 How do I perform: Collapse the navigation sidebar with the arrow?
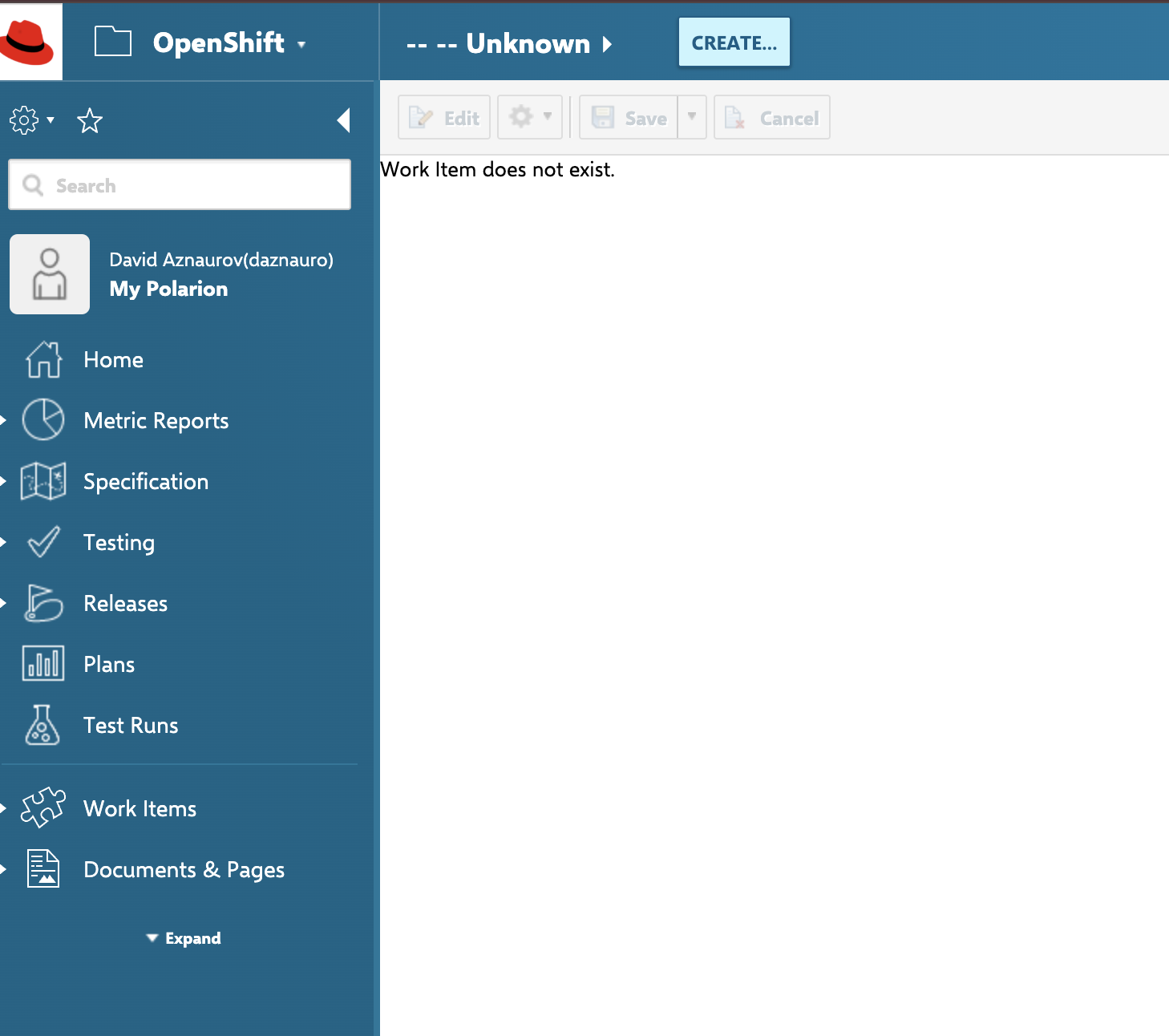pos(344,120)
